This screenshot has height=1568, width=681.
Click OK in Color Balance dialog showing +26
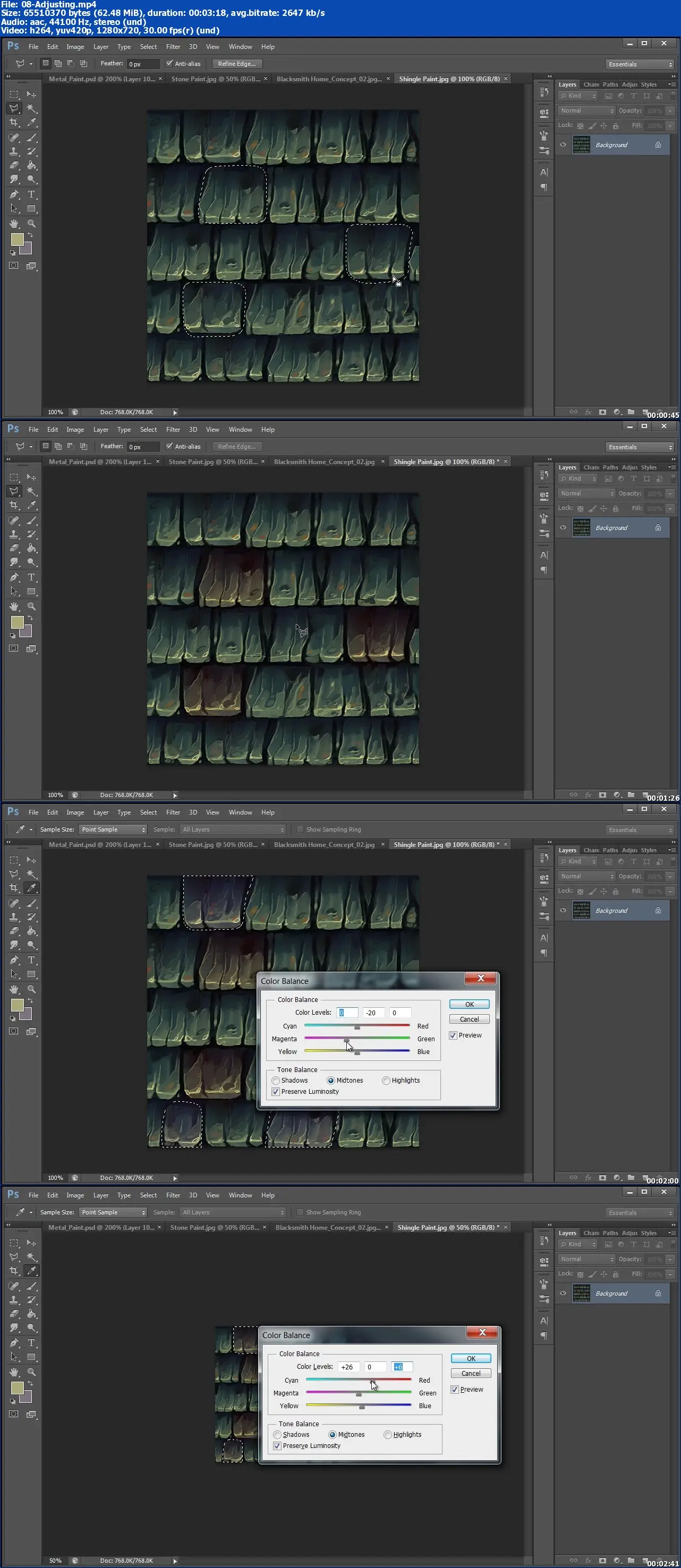471,1359
